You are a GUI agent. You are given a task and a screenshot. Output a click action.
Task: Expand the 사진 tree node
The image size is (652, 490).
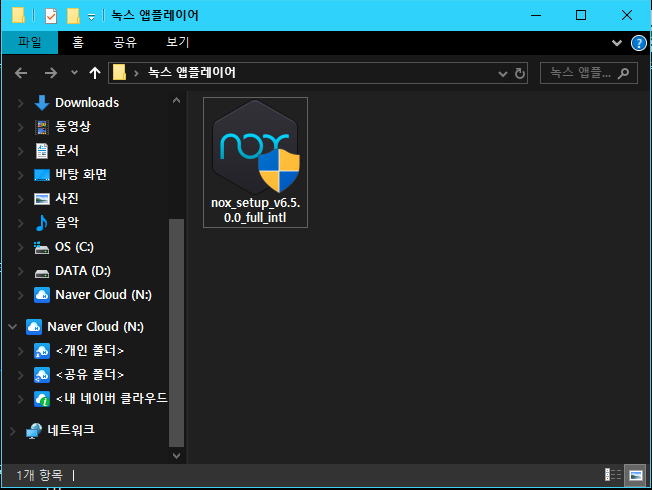point(20,199)
